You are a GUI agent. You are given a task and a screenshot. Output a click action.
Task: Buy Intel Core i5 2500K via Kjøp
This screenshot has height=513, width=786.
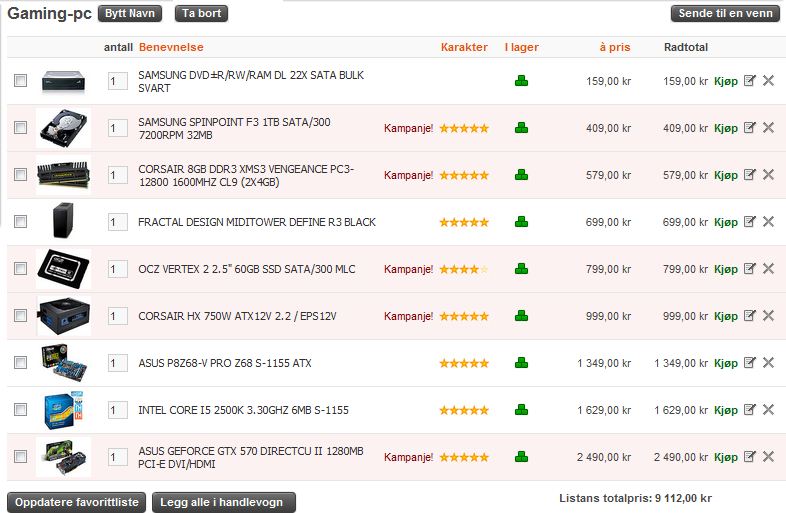pyautogui.click(x=726, y=411)
